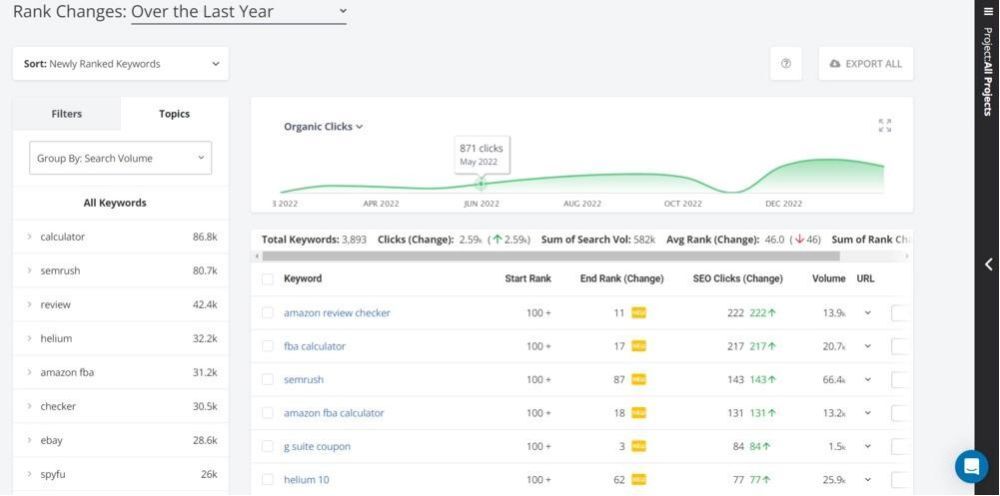The image size is (1000, 496).
Task: Click the NEW badge for amazon review checker
Action: [638, 313]
